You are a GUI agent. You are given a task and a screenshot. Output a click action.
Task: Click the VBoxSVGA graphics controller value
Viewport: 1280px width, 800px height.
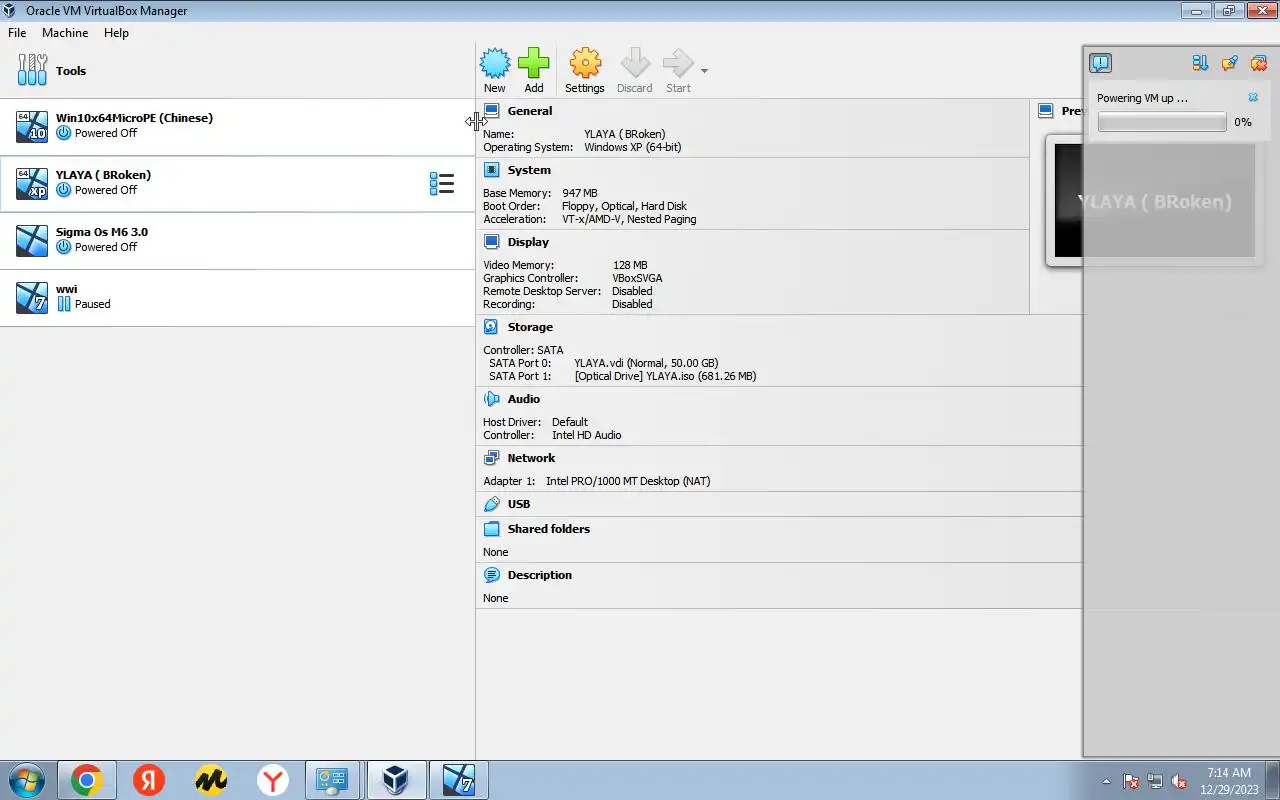click(x=637, y=278)
